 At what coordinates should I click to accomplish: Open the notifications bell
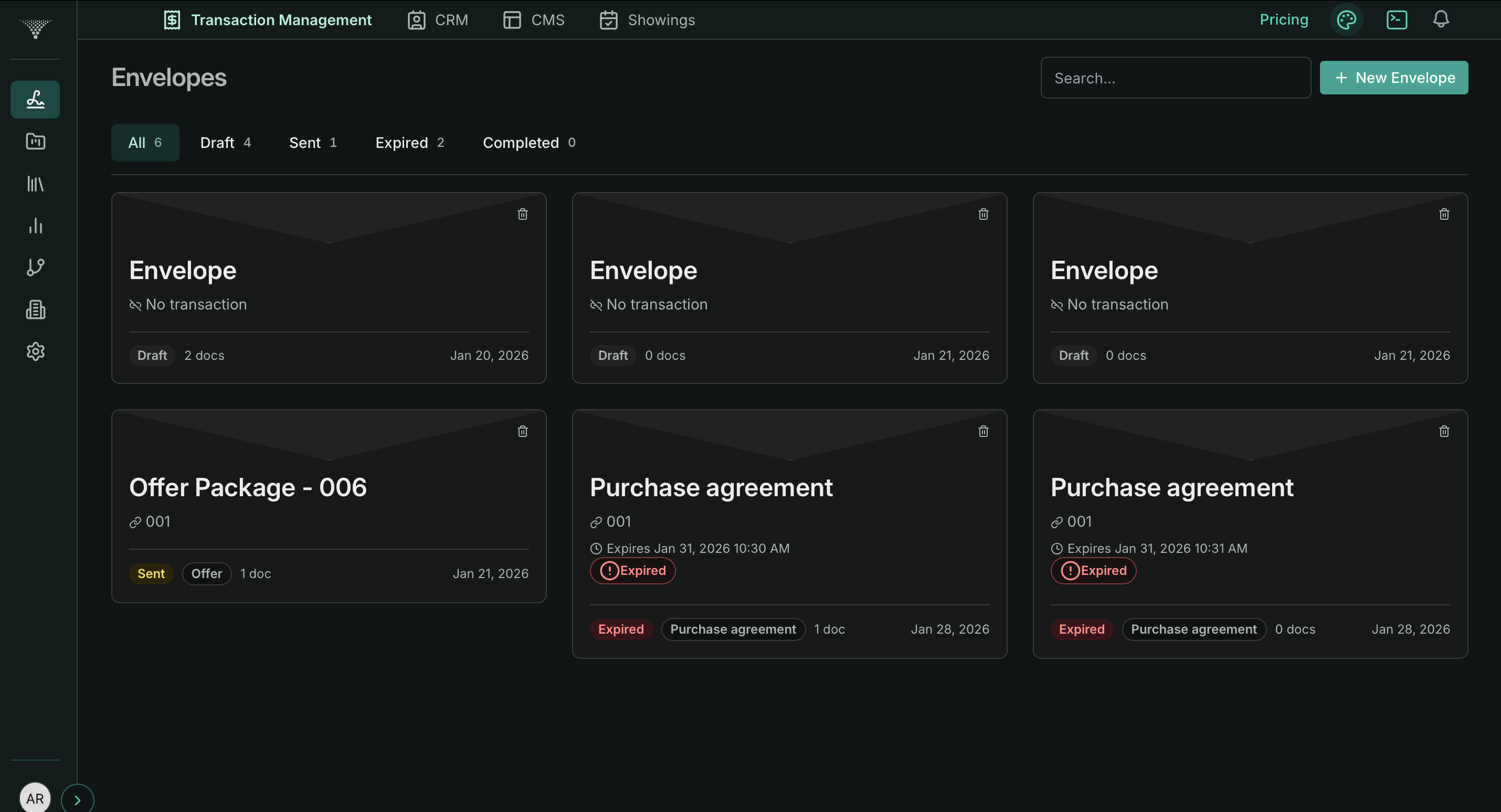coord(1441,20)
